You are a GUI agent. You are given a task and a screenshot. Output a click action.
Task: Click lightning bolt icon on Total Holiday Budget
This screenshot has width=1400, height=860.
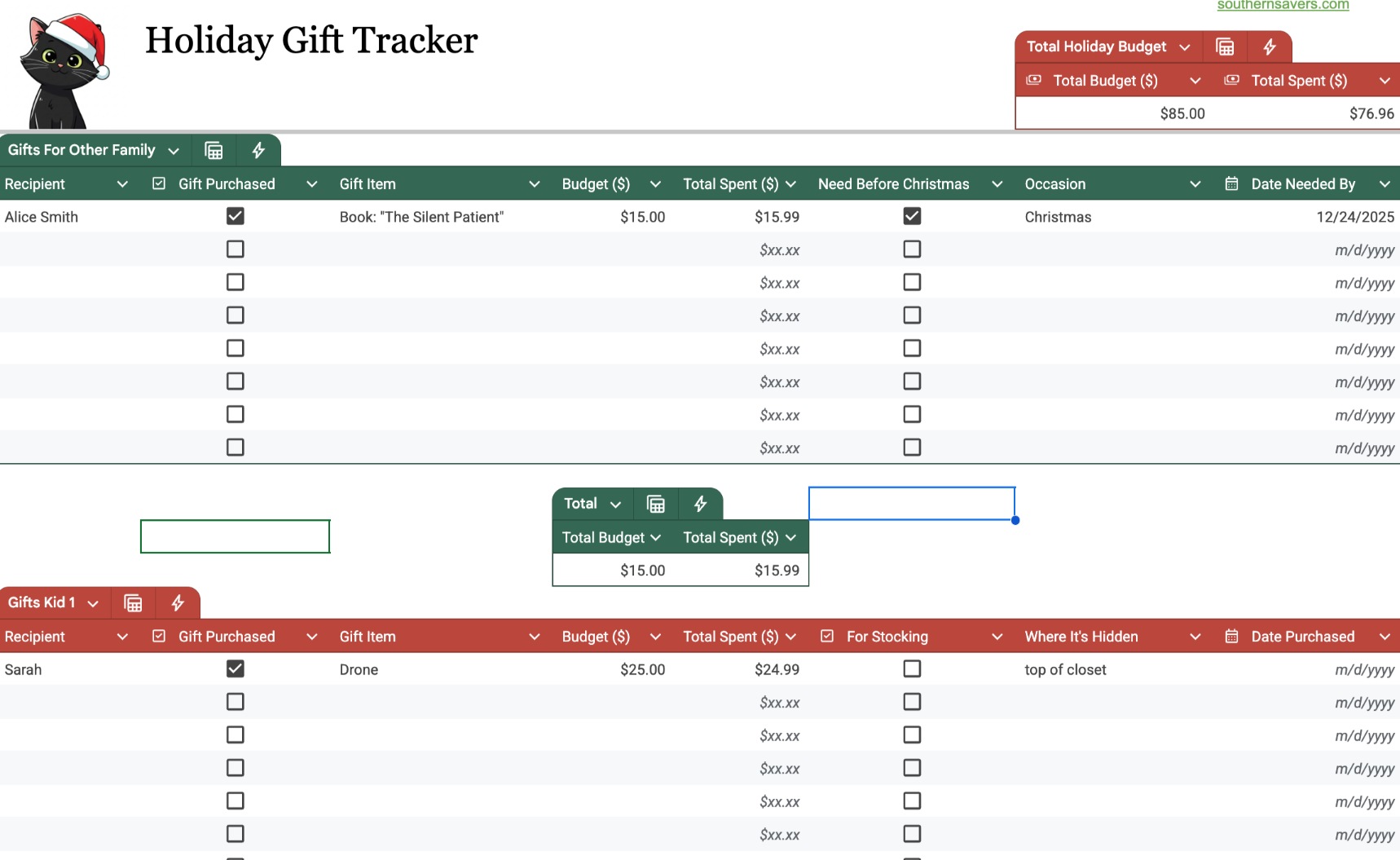point(1270,47)
